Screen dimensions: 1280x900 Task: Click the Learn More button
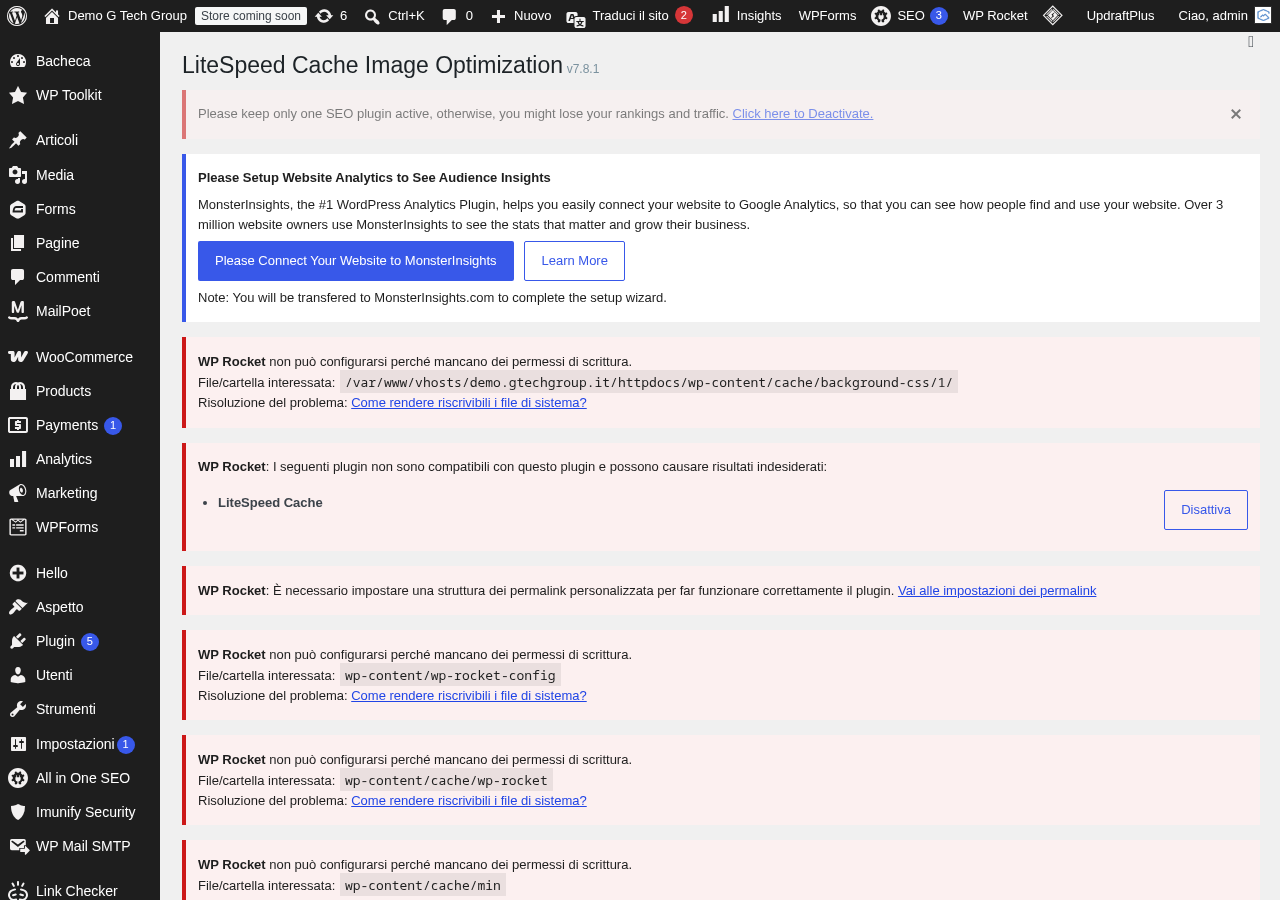574,261
